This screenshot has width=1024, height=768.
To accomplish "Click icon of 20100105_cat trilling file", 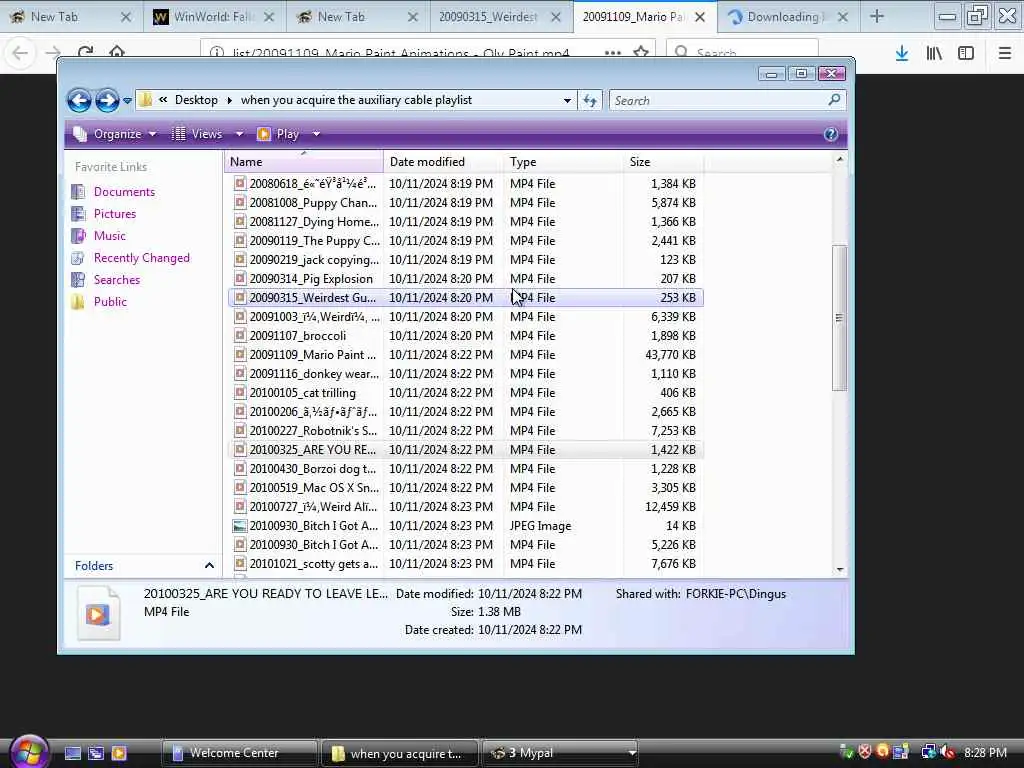I will point(240,392).
